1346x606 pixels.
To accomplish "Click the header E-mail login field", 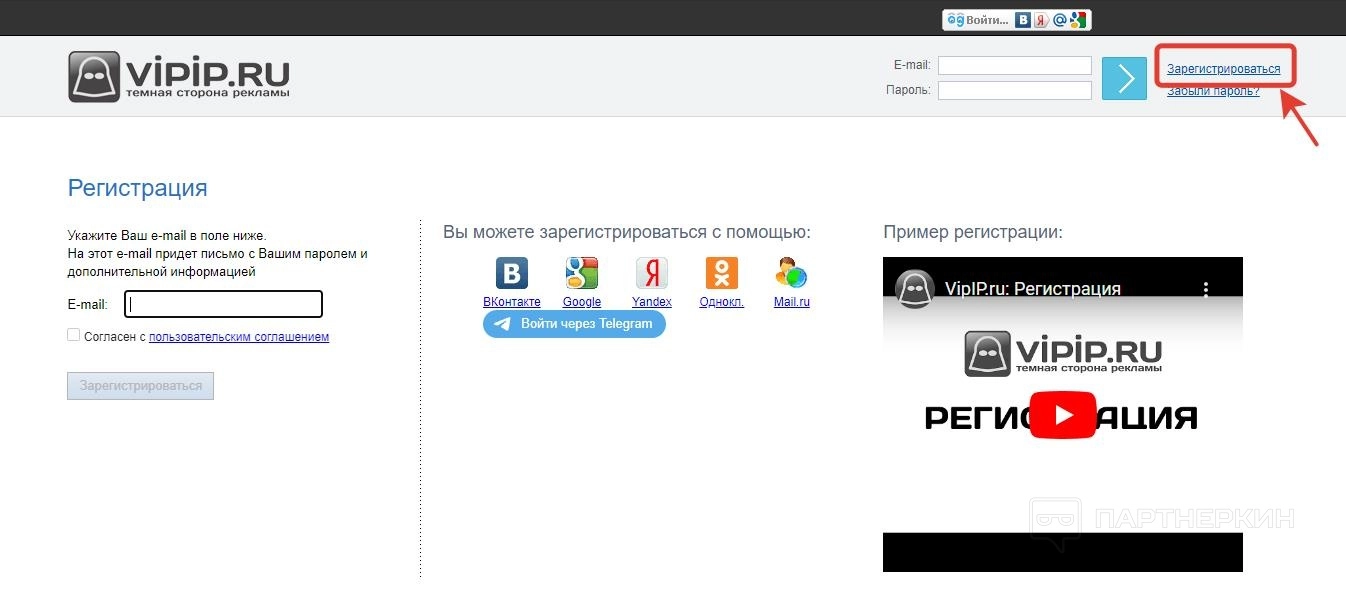I will 1015,65.
